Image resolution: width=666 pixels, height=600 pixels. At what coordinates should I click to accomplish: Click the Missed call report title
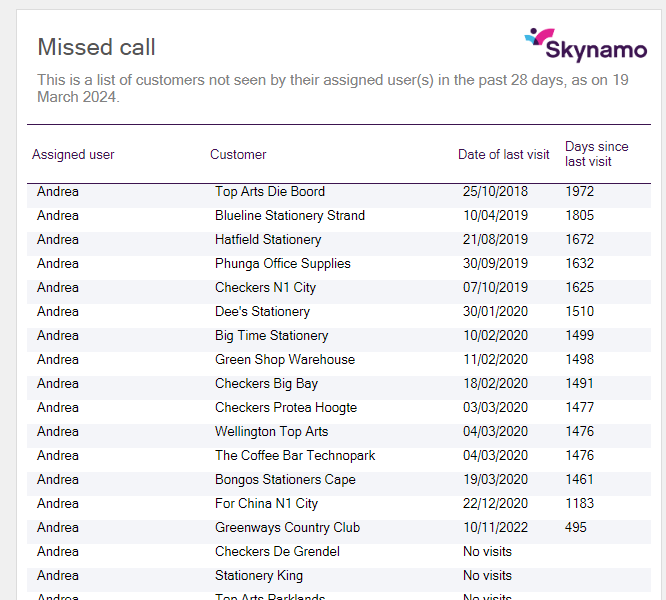pos(96,47)
